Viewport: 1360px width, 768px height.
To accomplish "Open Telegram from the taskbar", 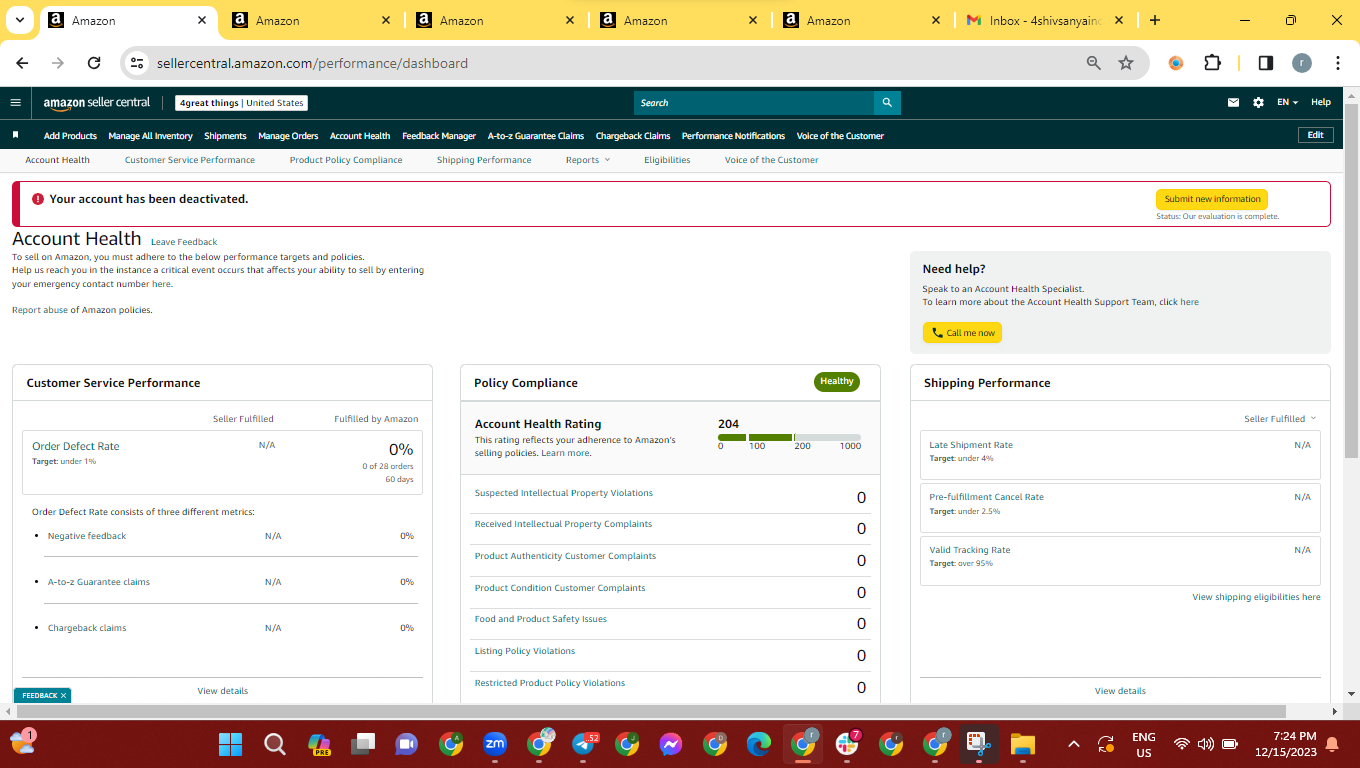I will coord(583,744).
